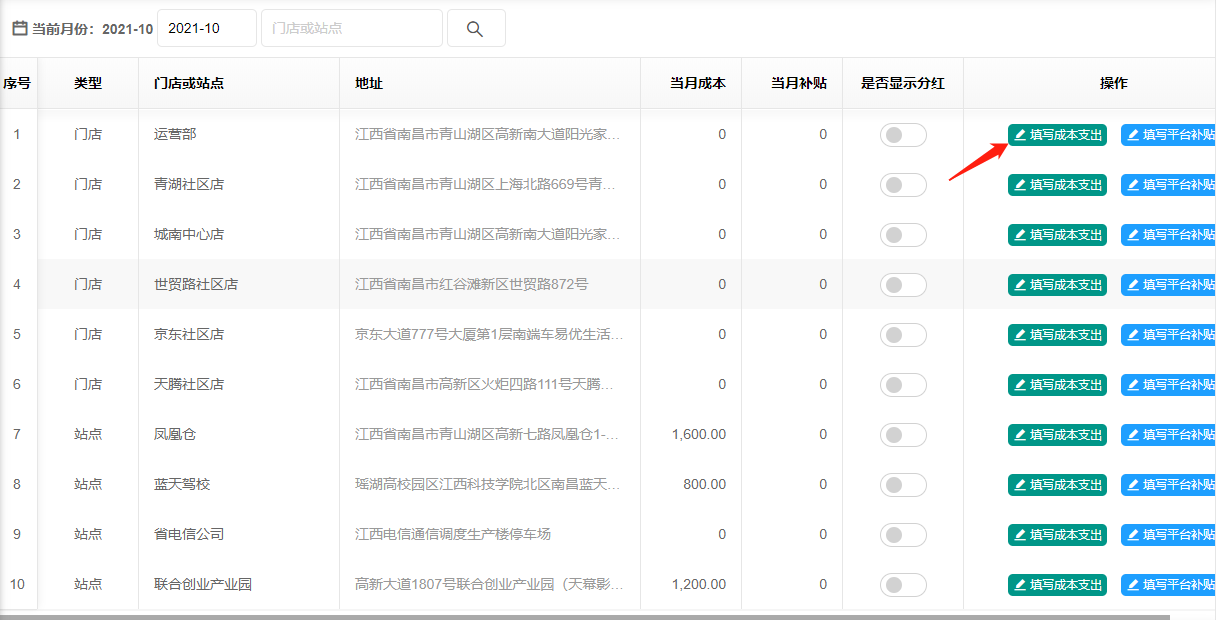
Task: Focus the 门店或站点 search input
Action: tap(352, 28)
